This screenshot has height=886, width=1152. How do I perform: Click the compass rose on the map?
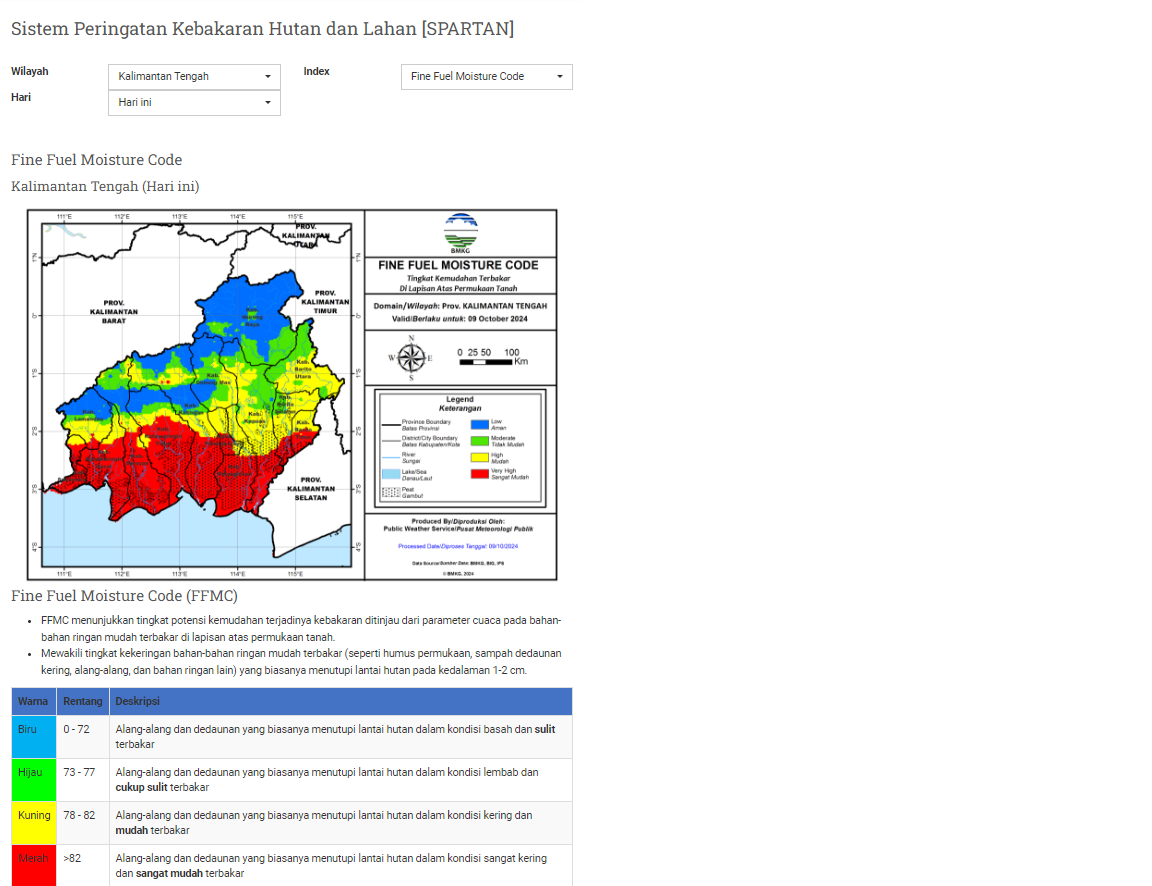point(411,358)
